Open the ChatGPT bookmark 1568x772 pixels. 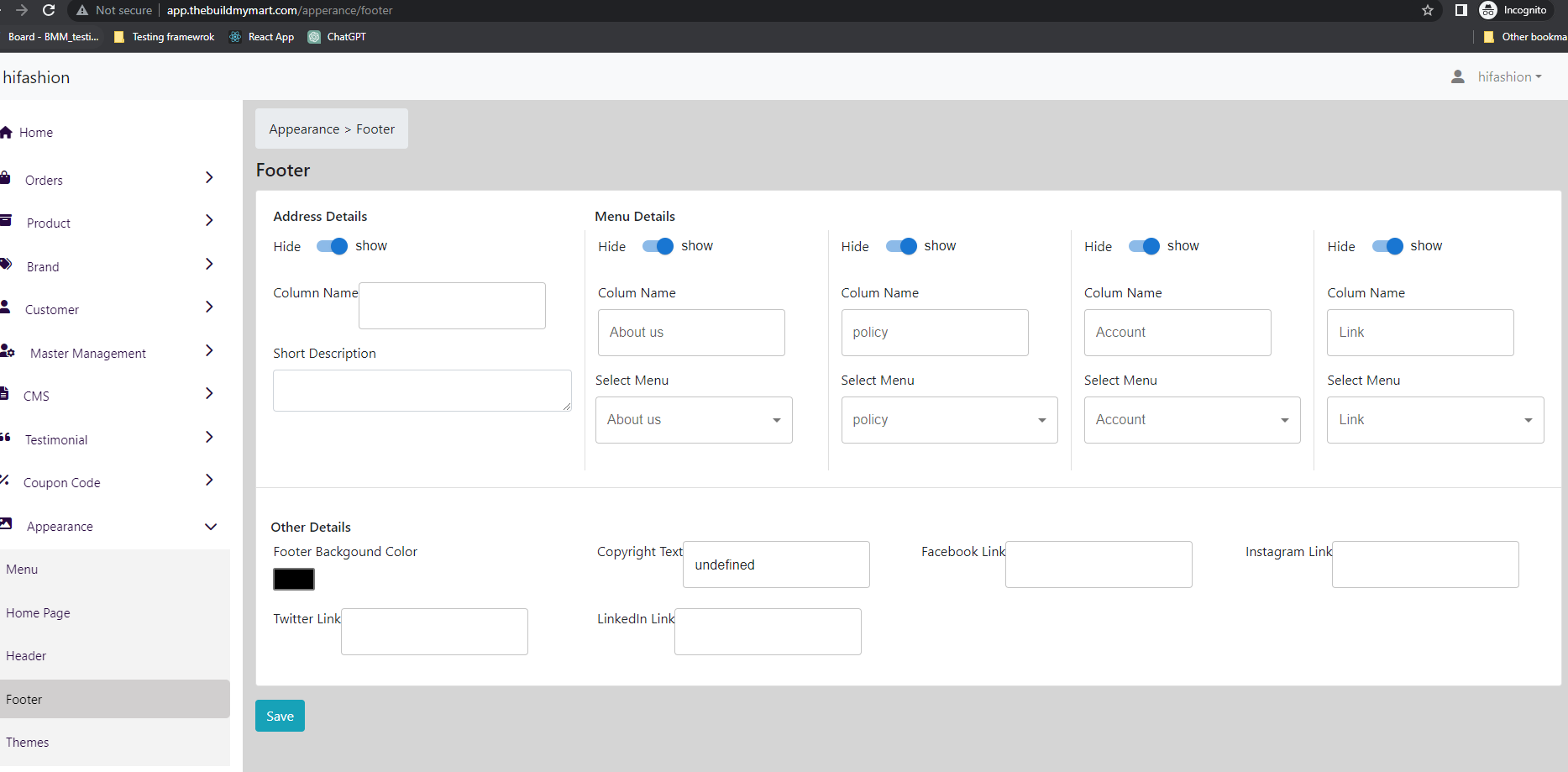(337, 37)
